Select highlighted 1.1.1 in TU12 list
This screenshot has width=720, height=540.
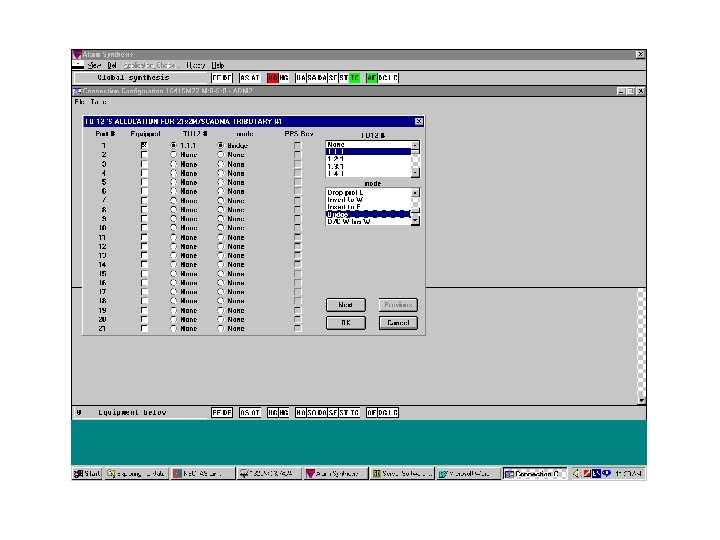point(368,152)
